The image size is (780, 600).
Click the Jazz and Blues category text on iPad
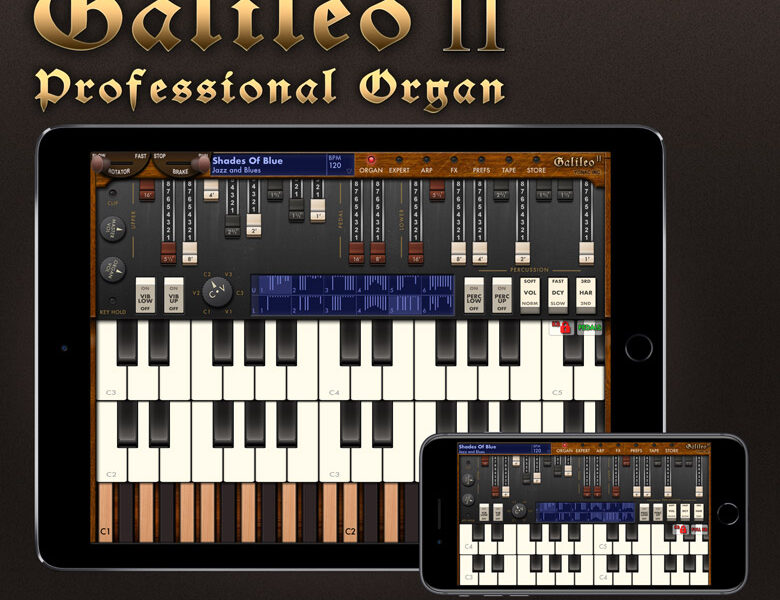[236, 170]
